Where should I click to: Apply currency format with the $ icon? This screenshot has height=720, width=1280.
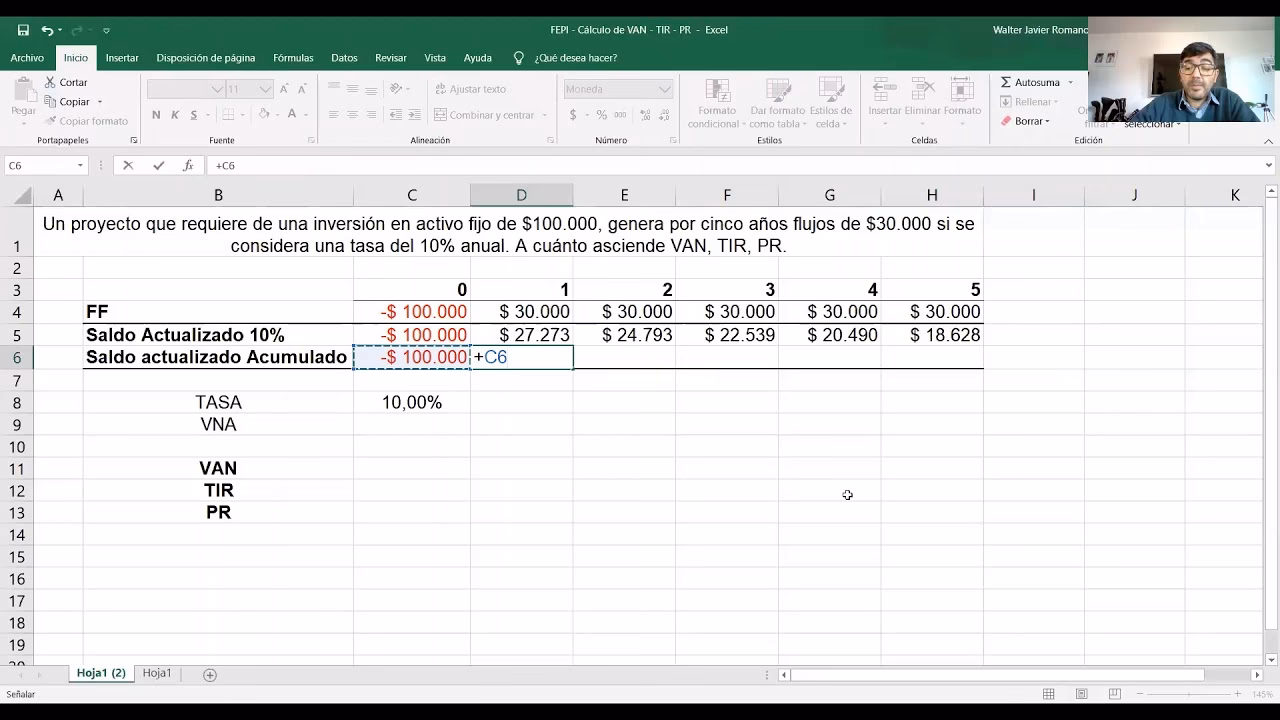tap(573, 112)
